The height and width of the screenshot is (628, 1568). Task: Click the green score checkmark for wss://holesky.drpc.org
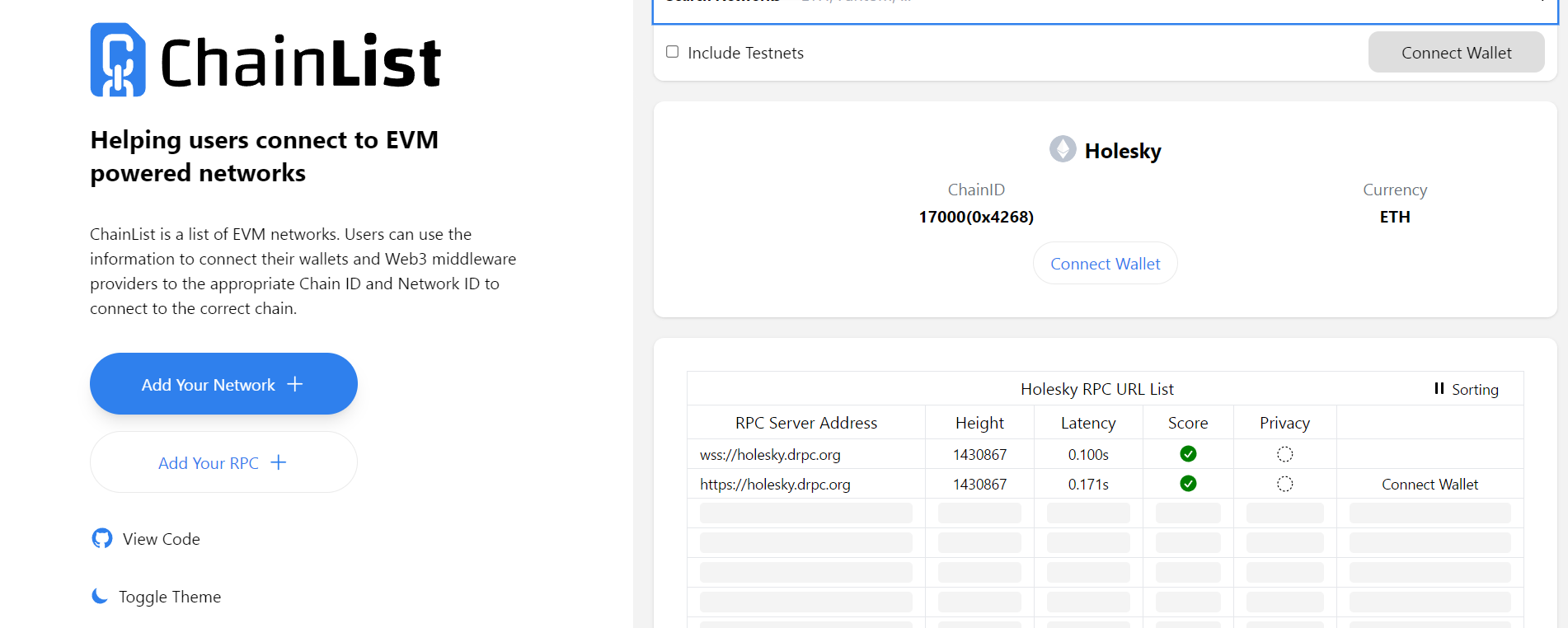tap(1188, 454)
